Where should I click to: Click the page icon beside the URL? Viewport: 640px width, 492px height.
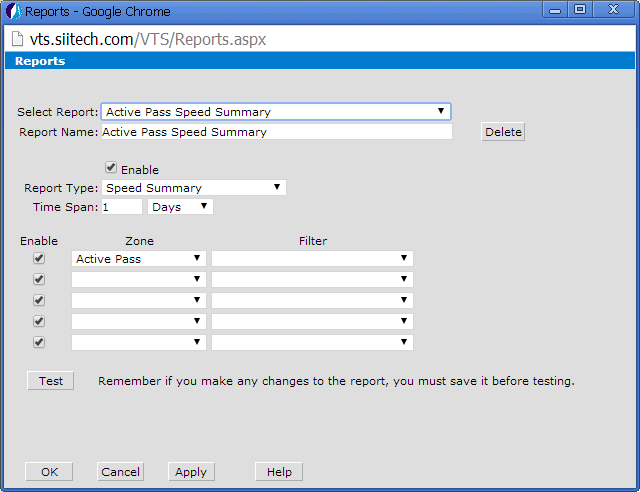point(18,39)
